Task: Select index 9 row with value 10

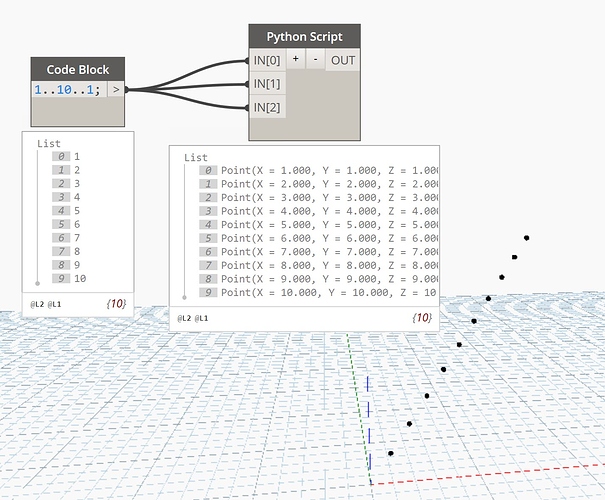Action: [x=69, y=278]
